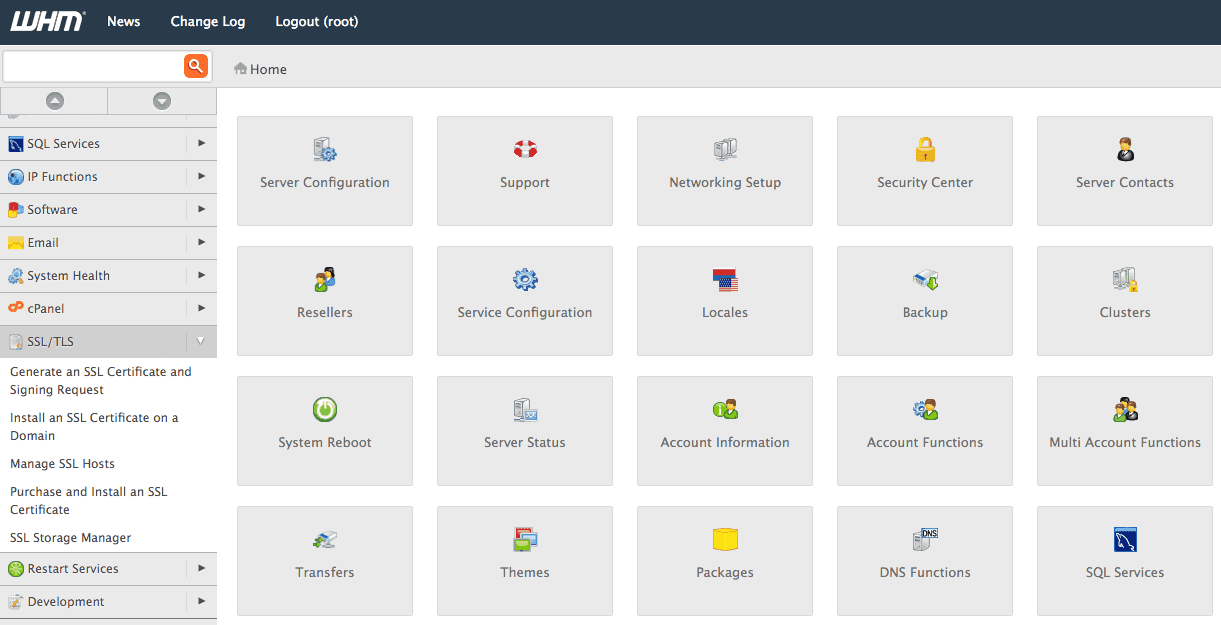The height and width of the screenshot is (625, 1221).
Task: Click the orange search magnifier button
Action: (x=196, y=66)
